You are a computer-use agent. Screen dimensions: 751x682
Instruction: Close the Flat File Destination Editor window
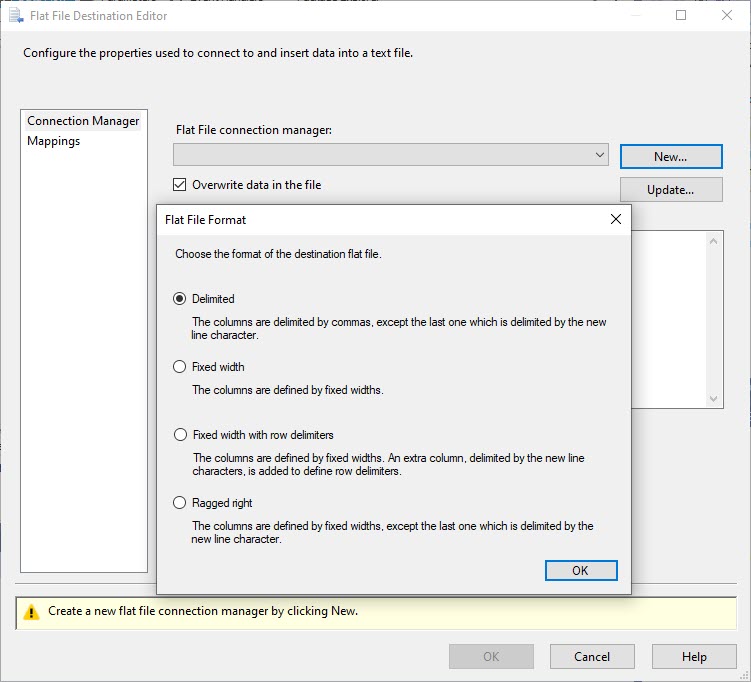pos(727,16)
